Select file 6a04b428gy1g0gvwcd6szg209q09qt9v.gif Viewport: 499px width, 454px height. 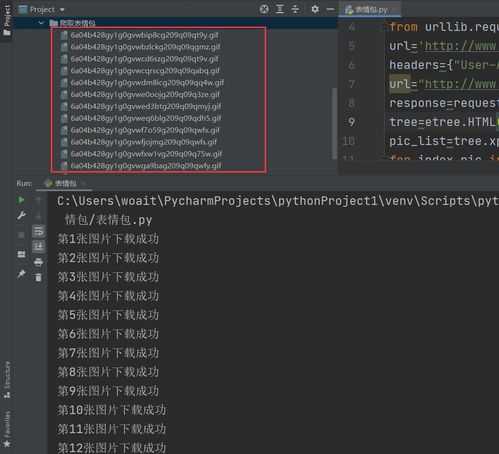pos(144,59)
